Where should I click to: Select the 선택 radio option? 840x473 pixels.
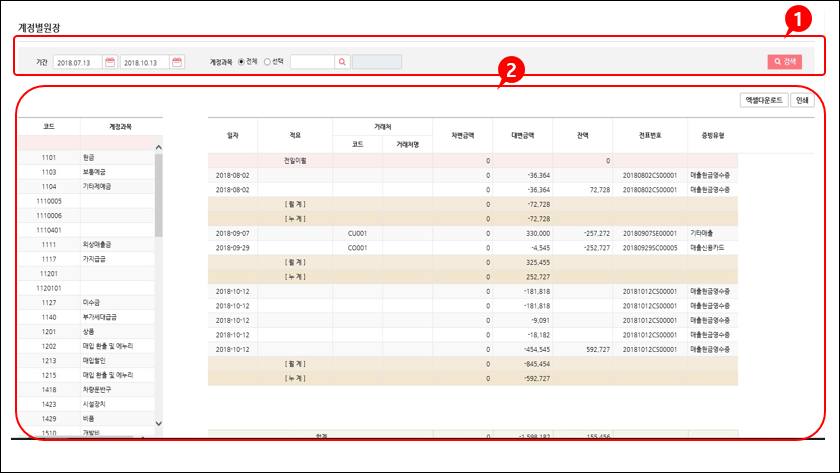pos(267,61)
